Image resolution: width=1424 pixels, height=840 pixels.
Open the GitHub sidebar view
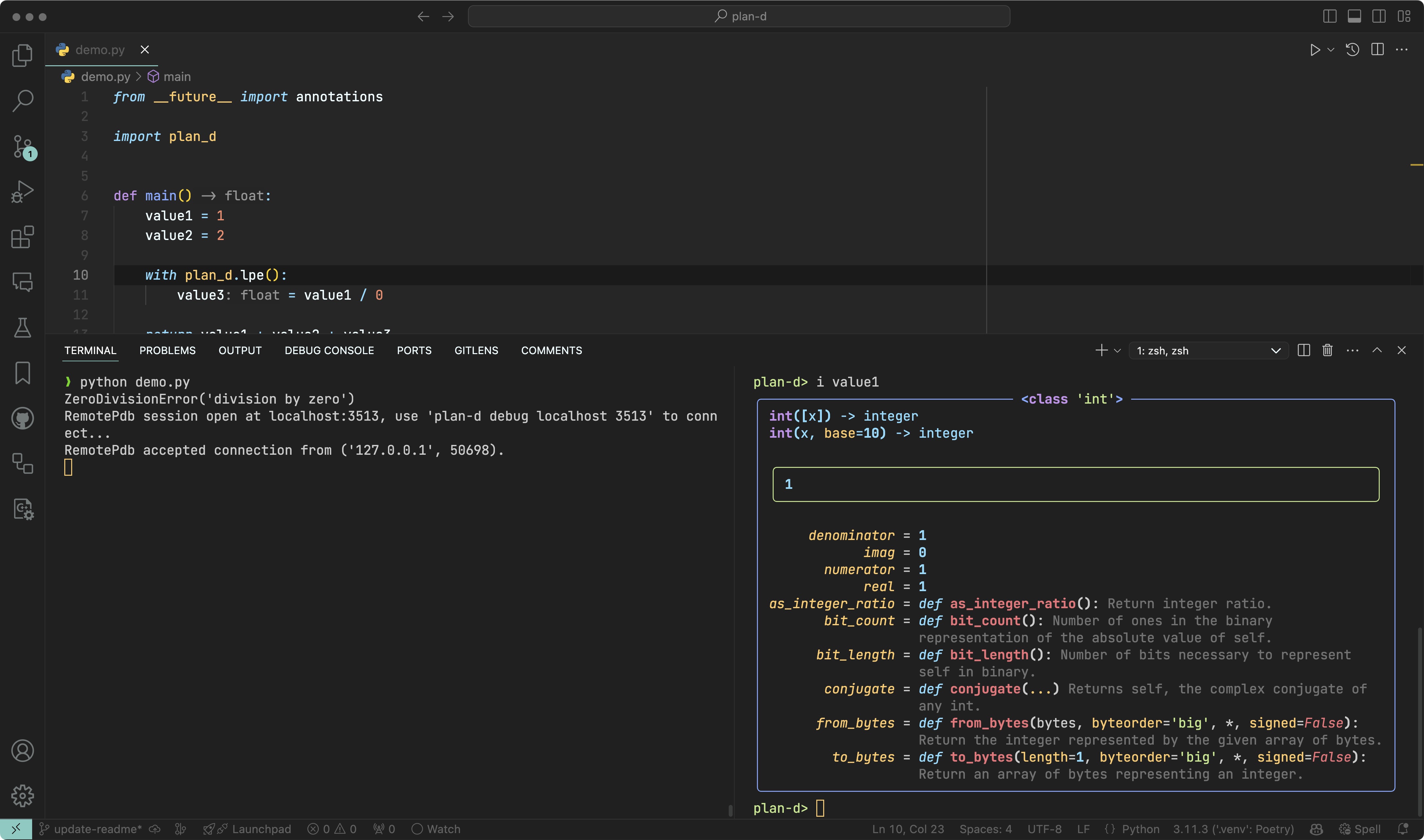click(23, 418)
